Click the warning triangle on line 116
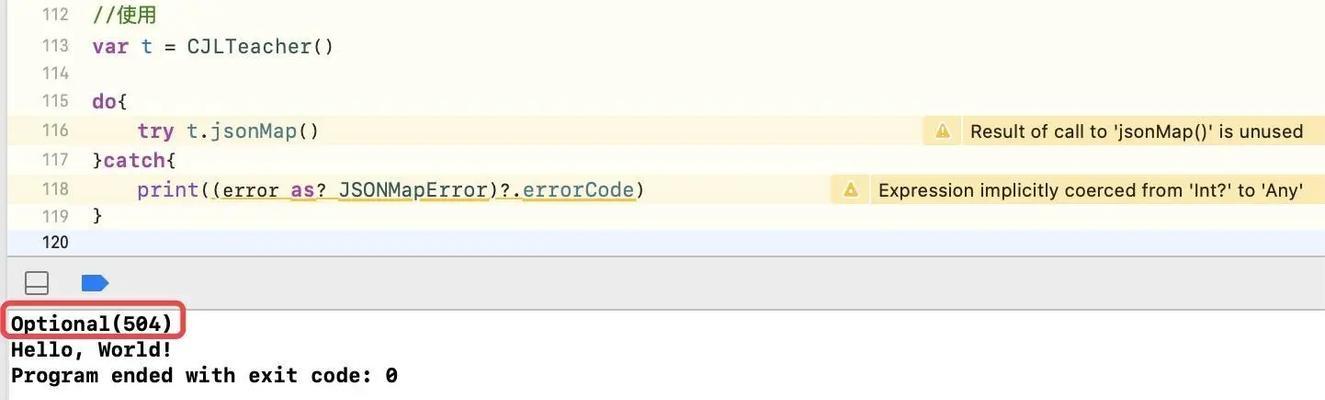The image size is (1325, 400). [x=942, y=131]
